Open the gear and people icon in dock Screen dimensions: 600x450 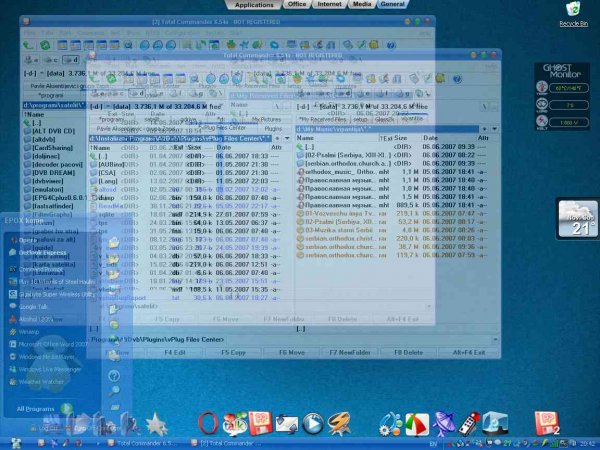(x=391, y=424)
